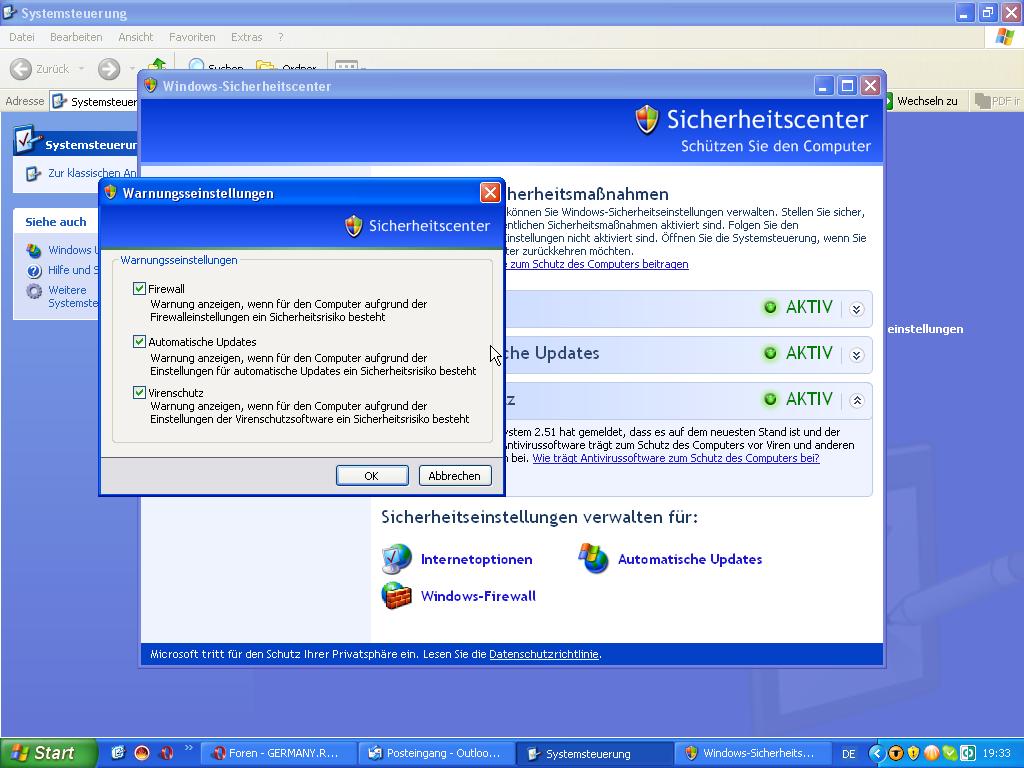Open the Datenschutzrichtlinie link
Viewport: 1024px width, 768px height.
coord(543,654)
